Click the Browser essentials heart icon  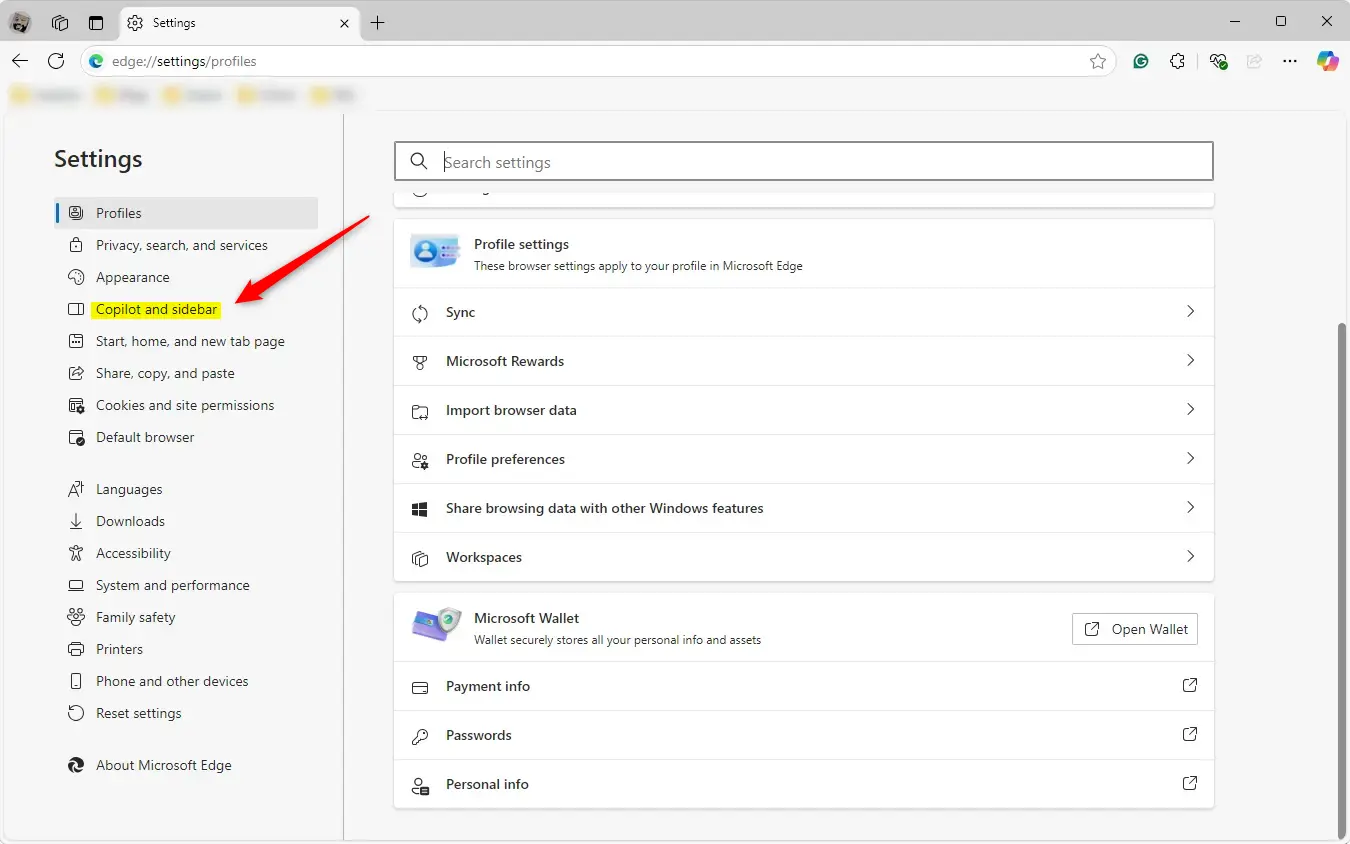click(x=1217, y=61)
